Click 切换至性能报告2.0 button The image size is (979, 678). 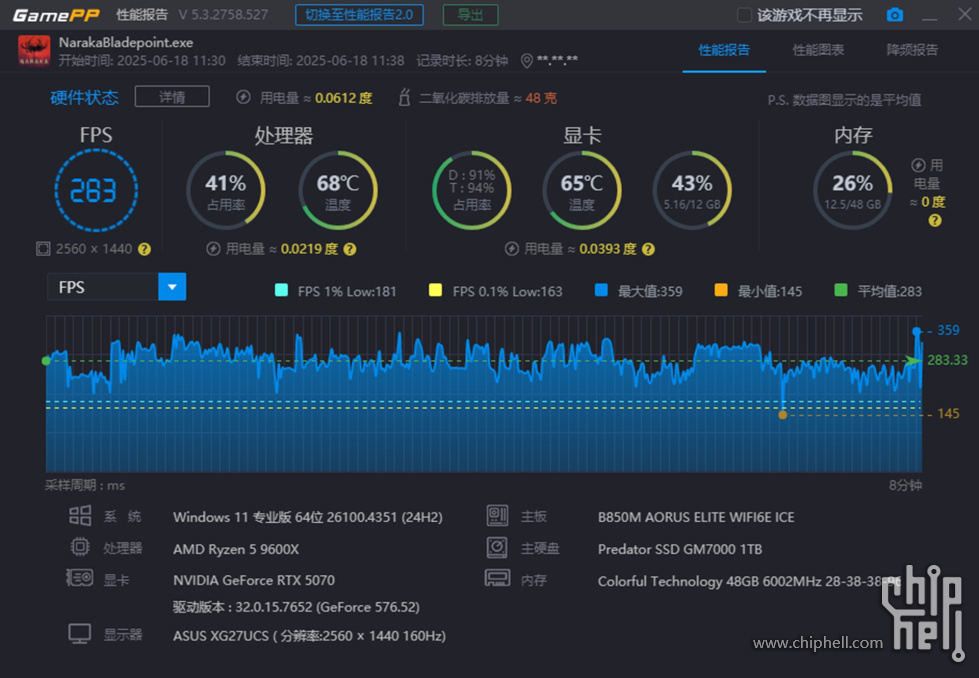359,15
